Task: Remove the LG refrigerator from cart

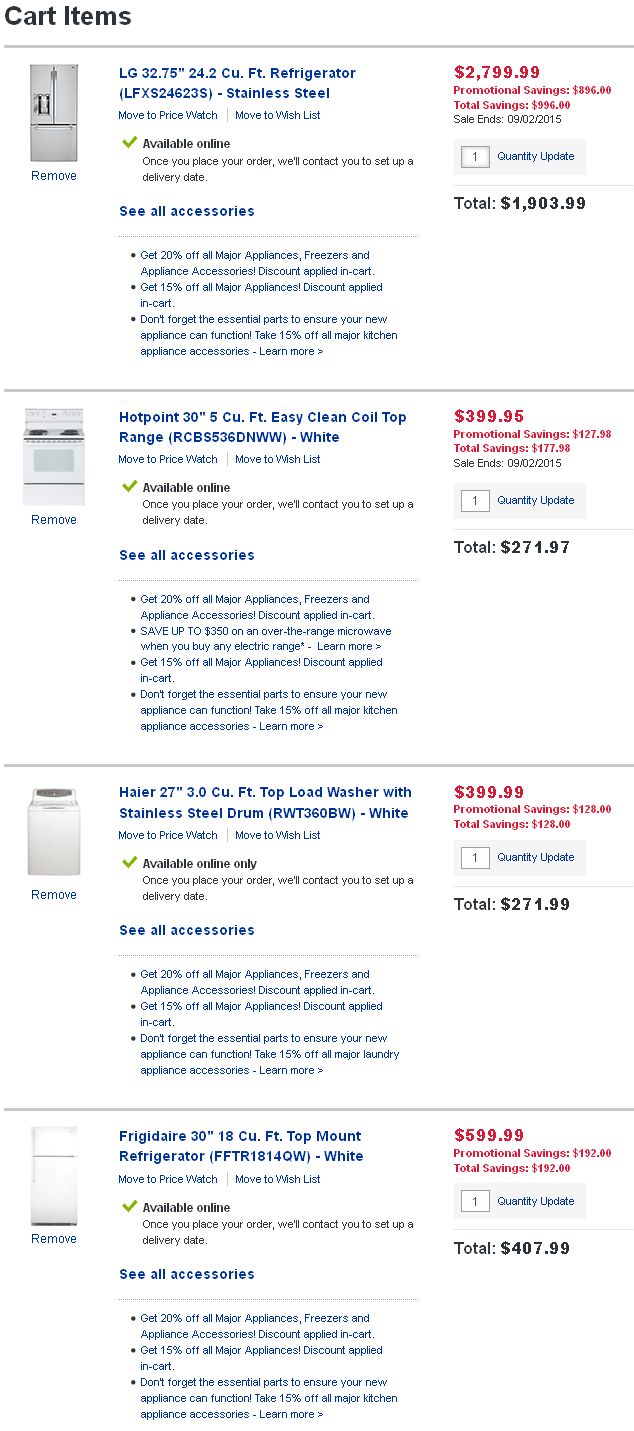Action: [54, 176]
